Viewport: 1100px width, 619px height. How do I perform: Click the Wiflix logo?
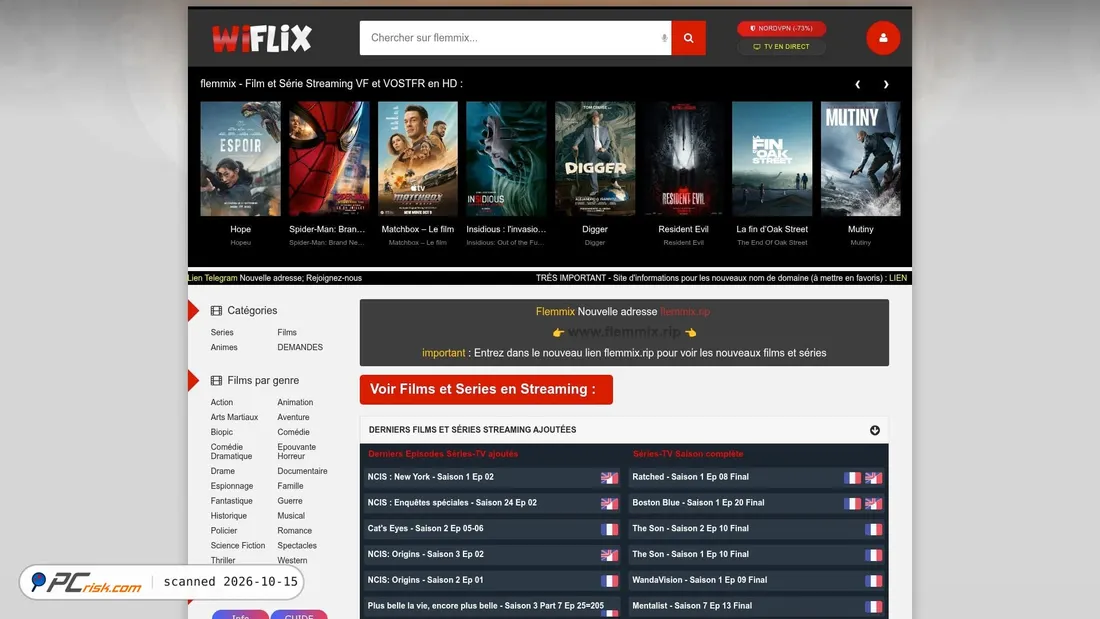pyautogui.click(x=262, y=39)
